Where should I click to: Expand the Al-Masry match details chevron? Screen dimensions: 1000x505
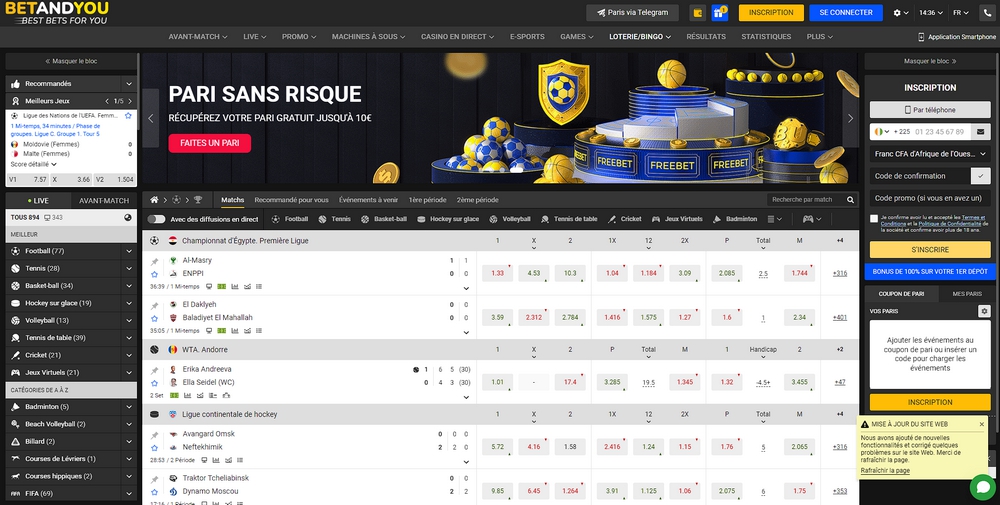click(x=466, y=288)
